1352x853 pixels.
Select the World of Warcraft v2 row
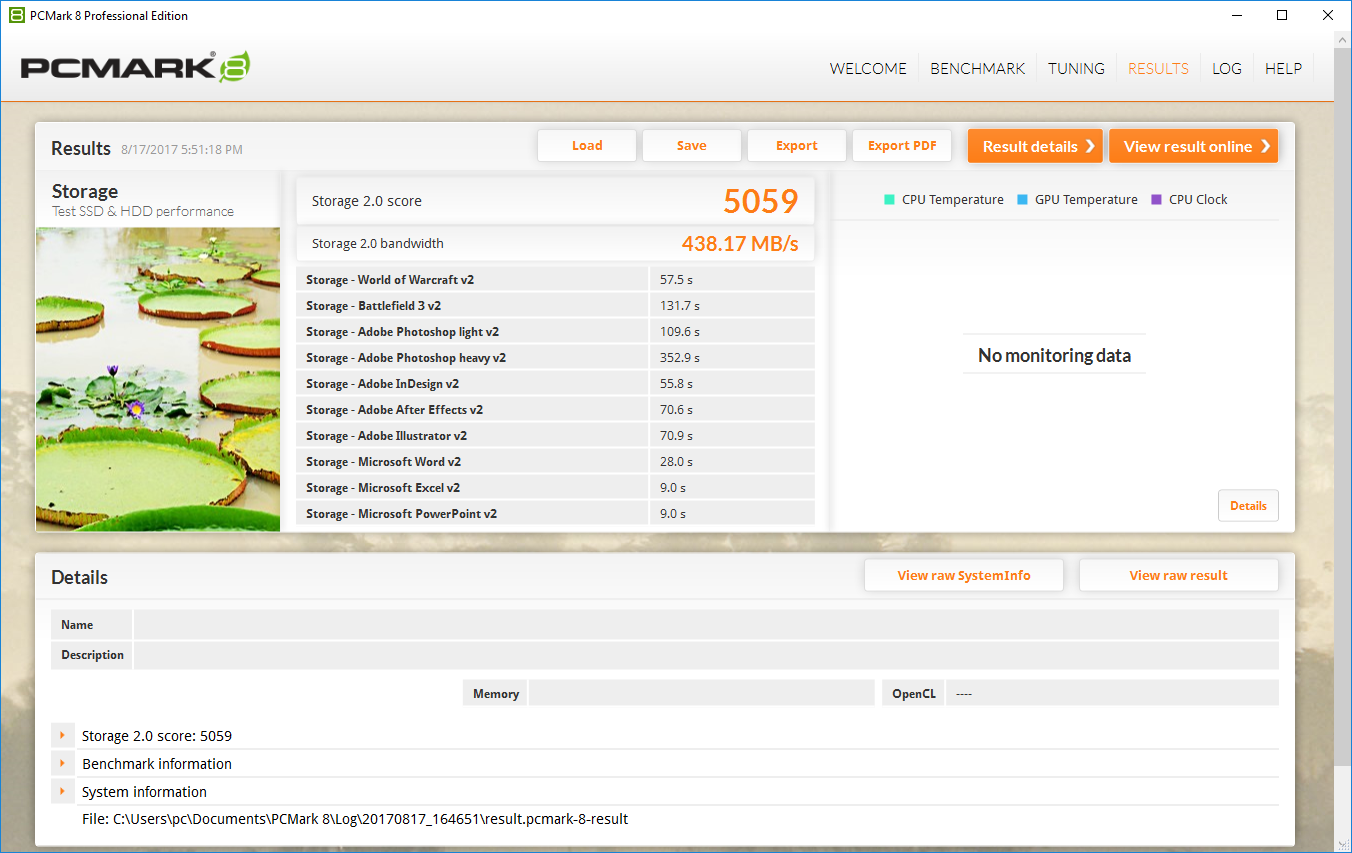pyautogui.click(x=555, y=279)
